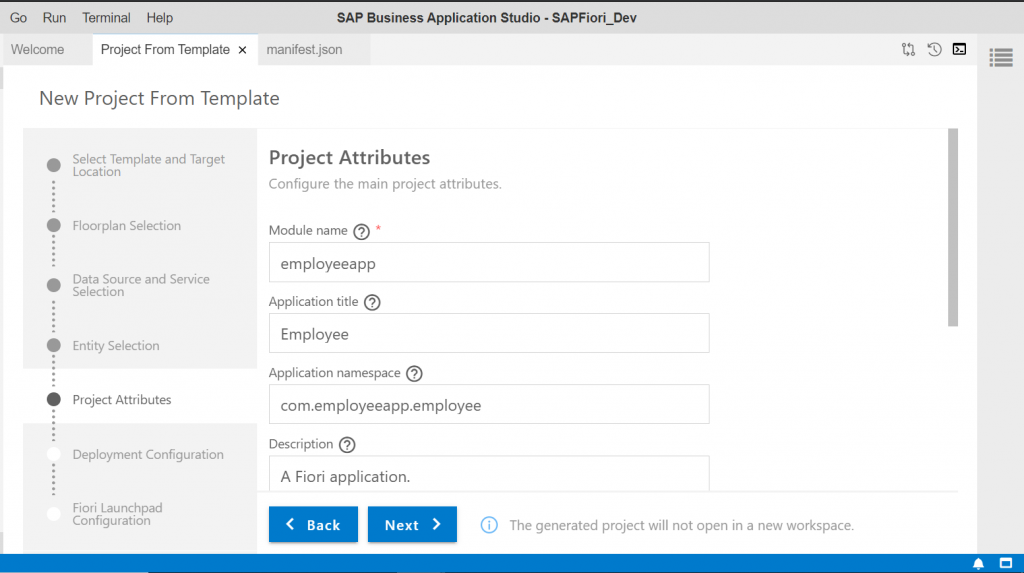The width and height of the screenshot is (1024, 573).
Task: Click the status bar panel layout icon
Action: [1006, 563]
